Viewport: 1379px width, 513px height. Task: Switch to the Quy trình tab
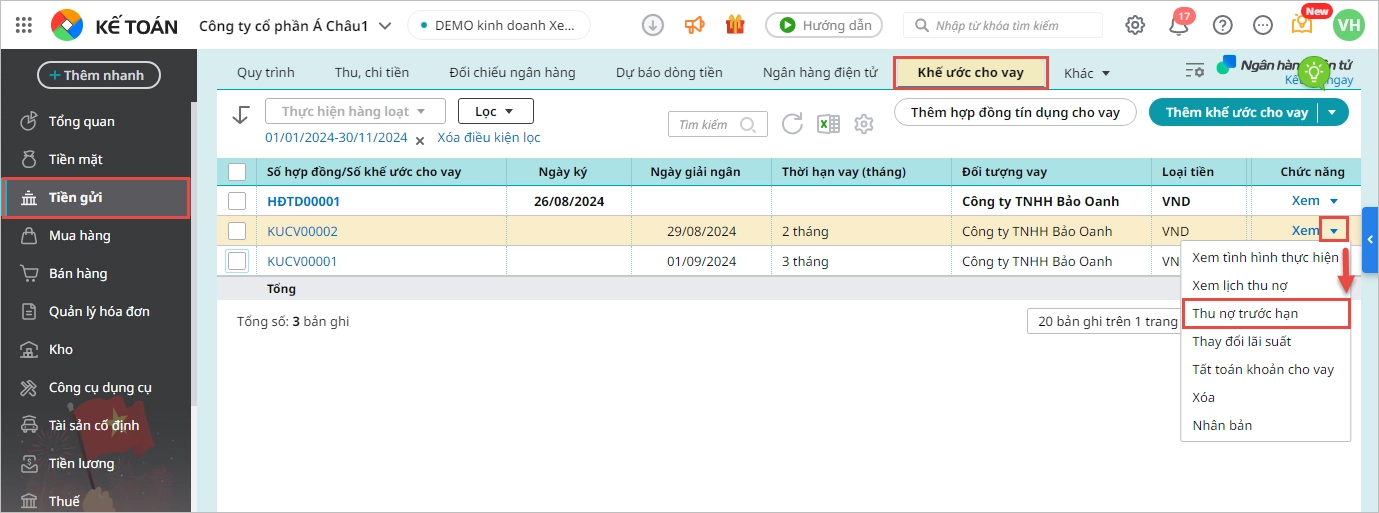pyautogui.click(x=265, y=72)
